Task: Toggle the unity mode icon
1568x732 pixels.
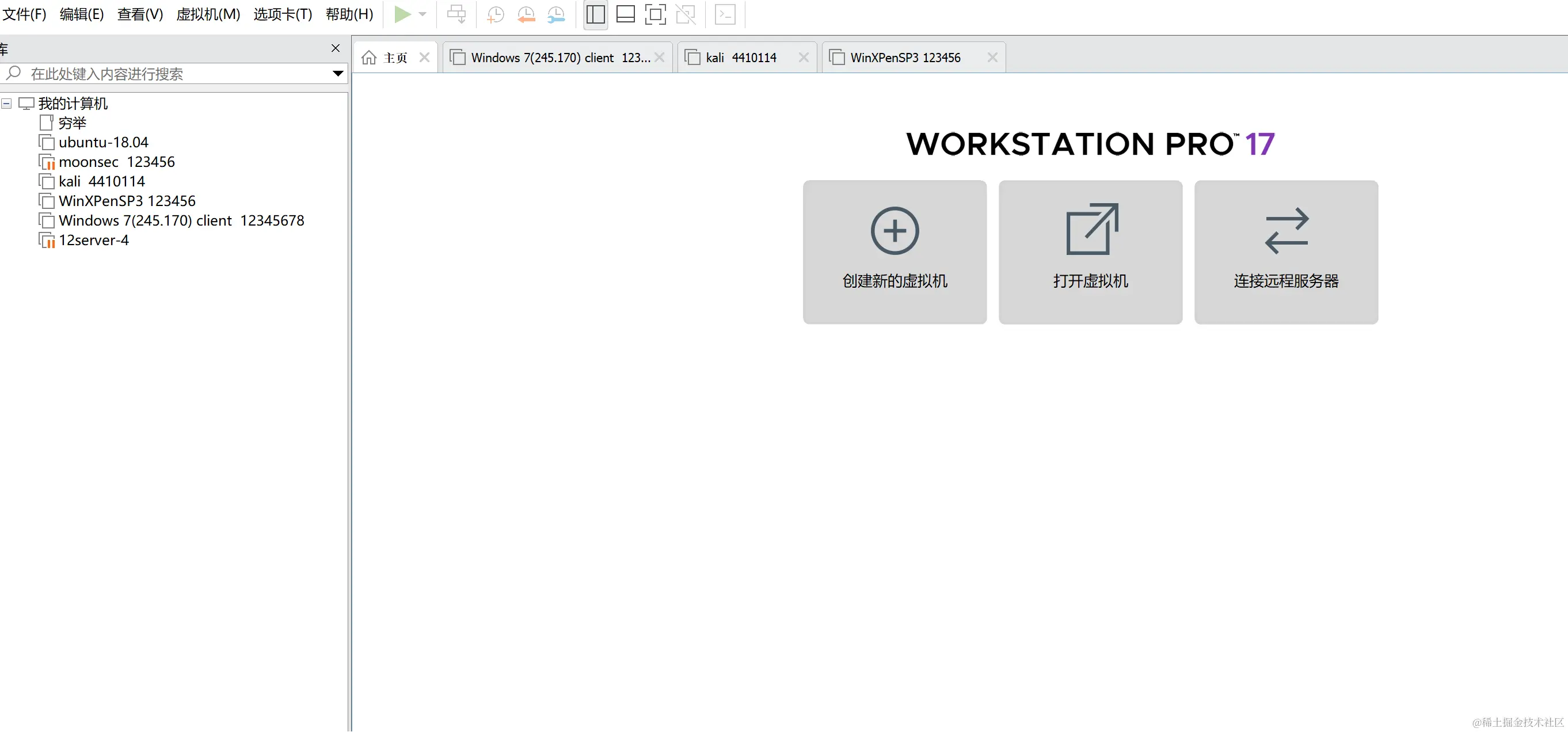Action: coord(686,14)
